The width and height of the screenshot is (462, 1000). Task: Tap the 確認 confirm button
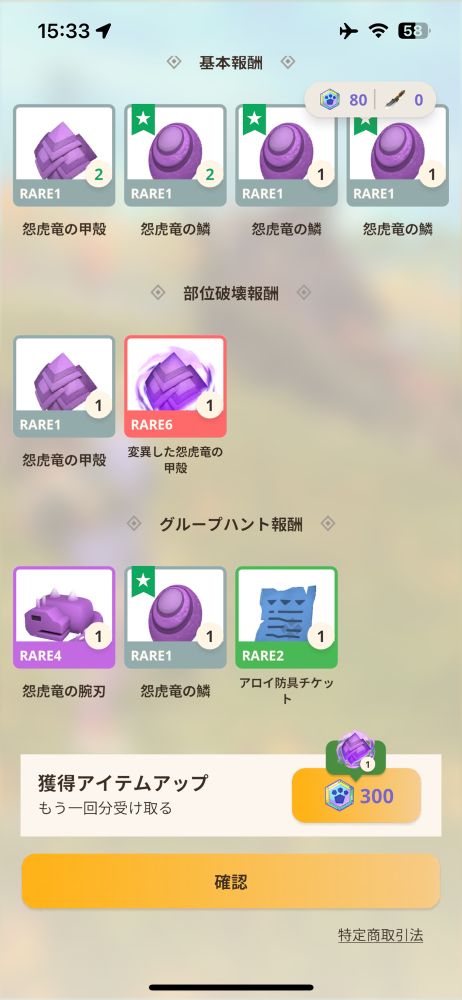[230, 882]
